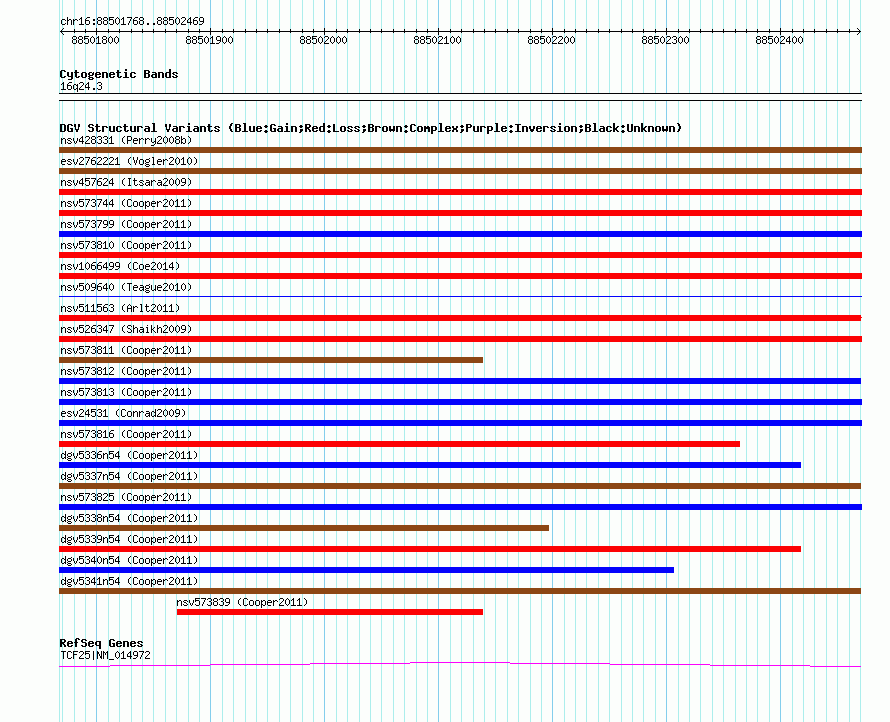This screenshot has height=722, width=890.
Task: Click the nsv573813 (Cooper2011) label
Action: click(x=126, y=392)
